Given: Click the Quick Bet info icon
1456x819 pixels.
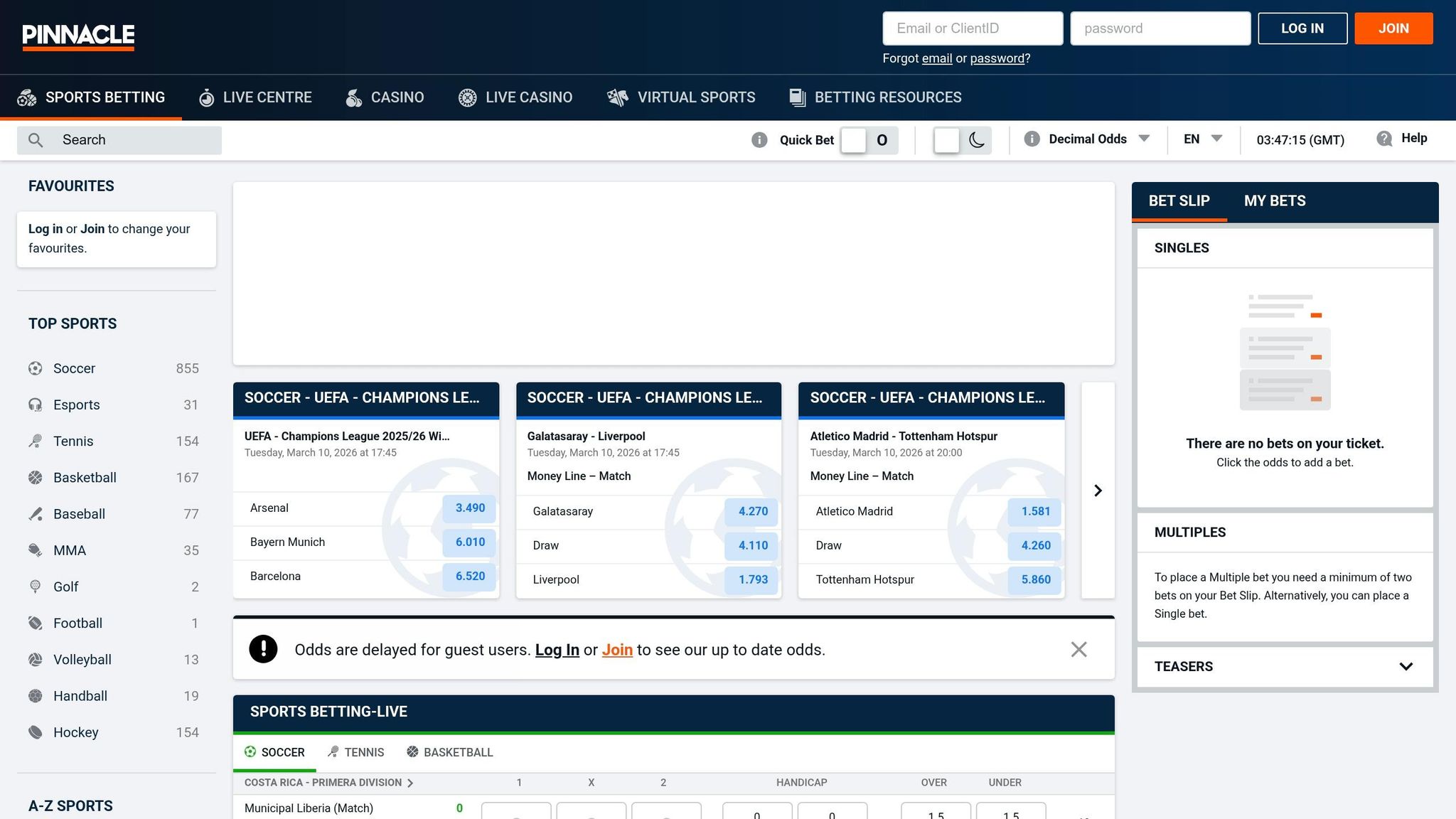Looking at the screenshot, I should coord(759,140).
